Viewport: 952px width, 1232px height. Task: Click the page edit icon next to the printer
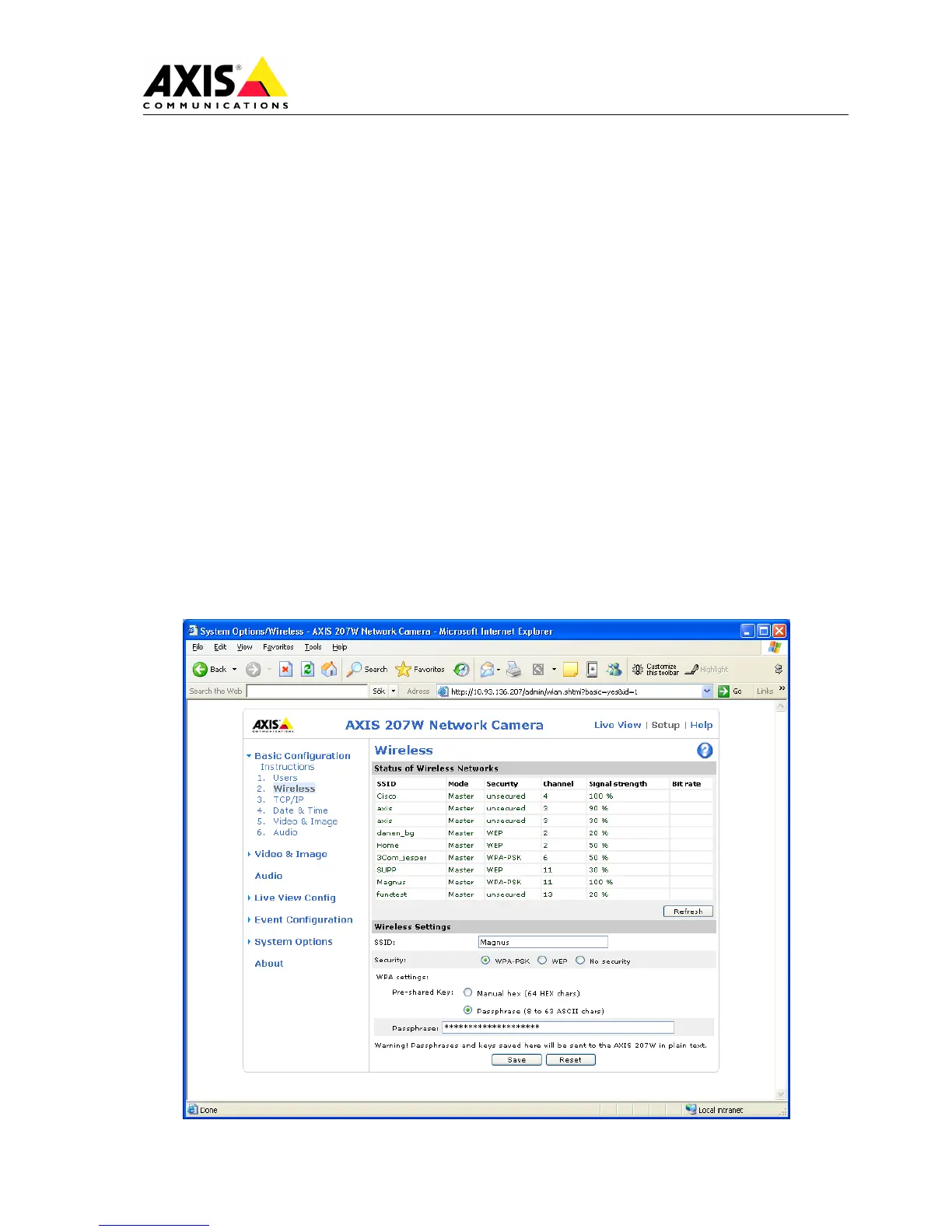point(538,669)
